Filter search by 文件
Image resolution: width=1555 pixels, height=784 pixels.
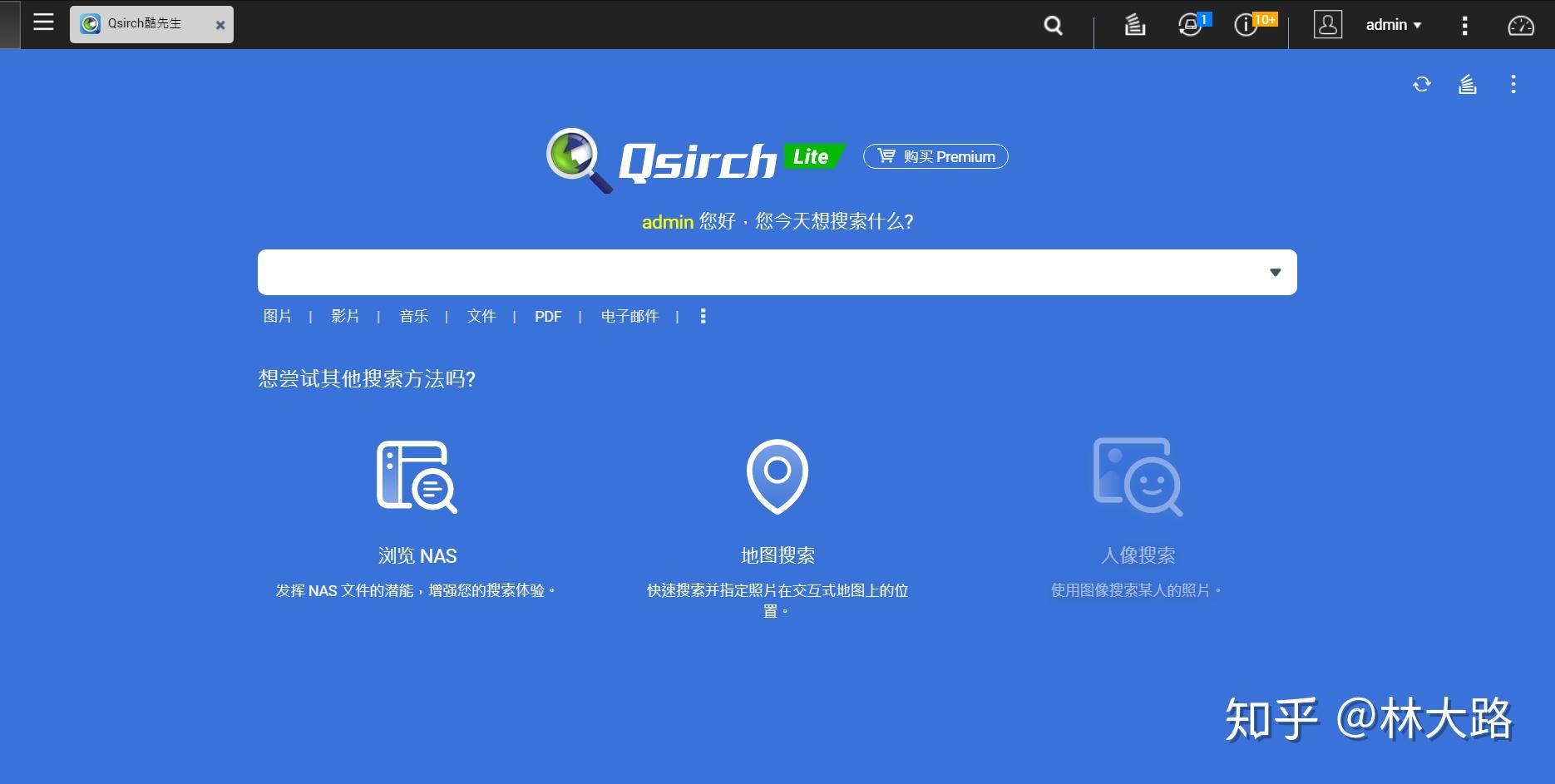481,316
